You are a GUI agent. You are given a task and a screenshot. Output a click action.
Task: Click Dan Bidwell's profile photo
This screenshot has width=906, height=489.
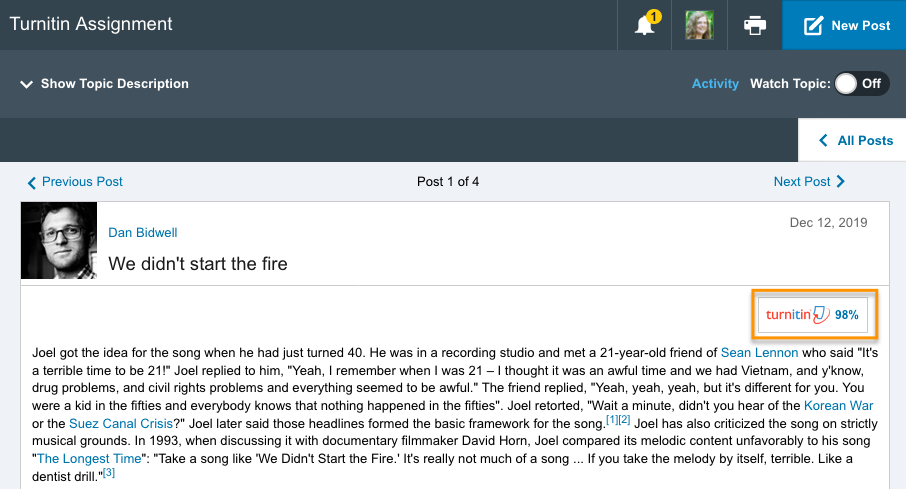point(59,240)
